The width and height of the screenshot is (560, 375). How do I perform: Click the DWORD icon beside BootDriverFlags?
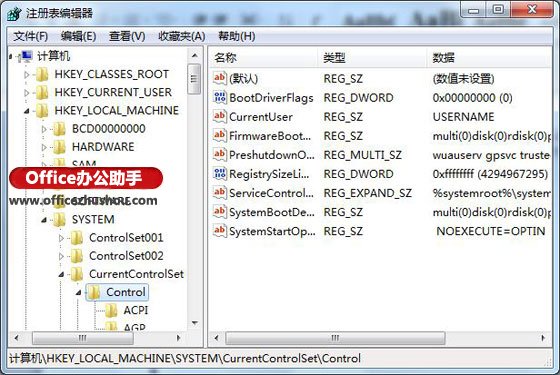coord(219,98)
